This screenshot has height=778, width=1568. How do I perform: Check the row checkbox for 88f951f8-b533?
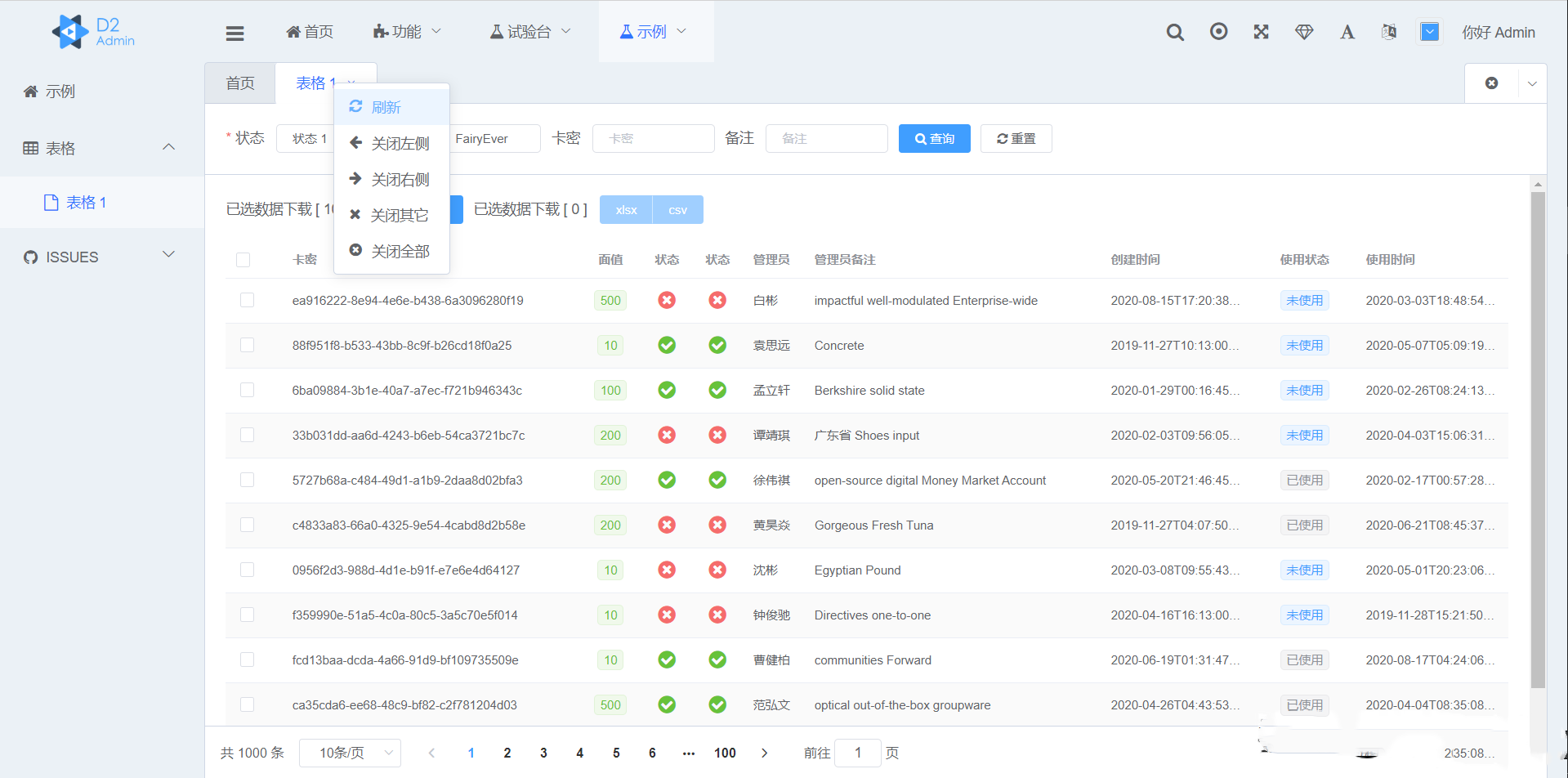pyautogui.click(x=247, y=345)
